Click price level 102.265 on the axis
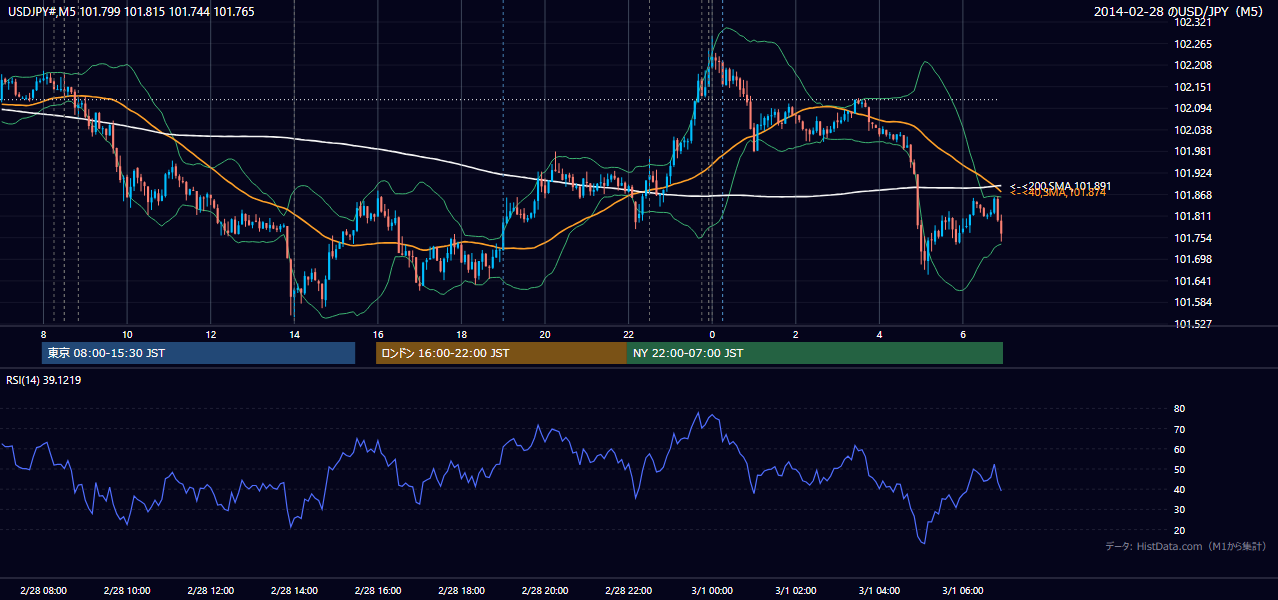Screen dimensions: 1278x600 [1193, 44]
